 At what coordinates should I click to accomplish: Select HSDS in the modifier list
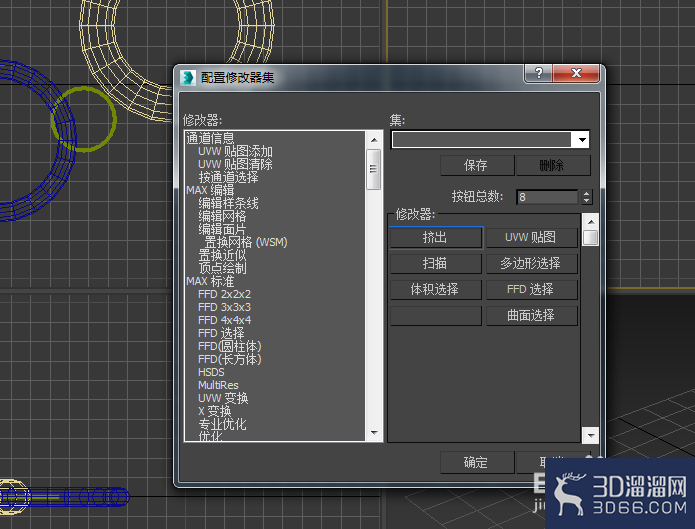point(211,372)
